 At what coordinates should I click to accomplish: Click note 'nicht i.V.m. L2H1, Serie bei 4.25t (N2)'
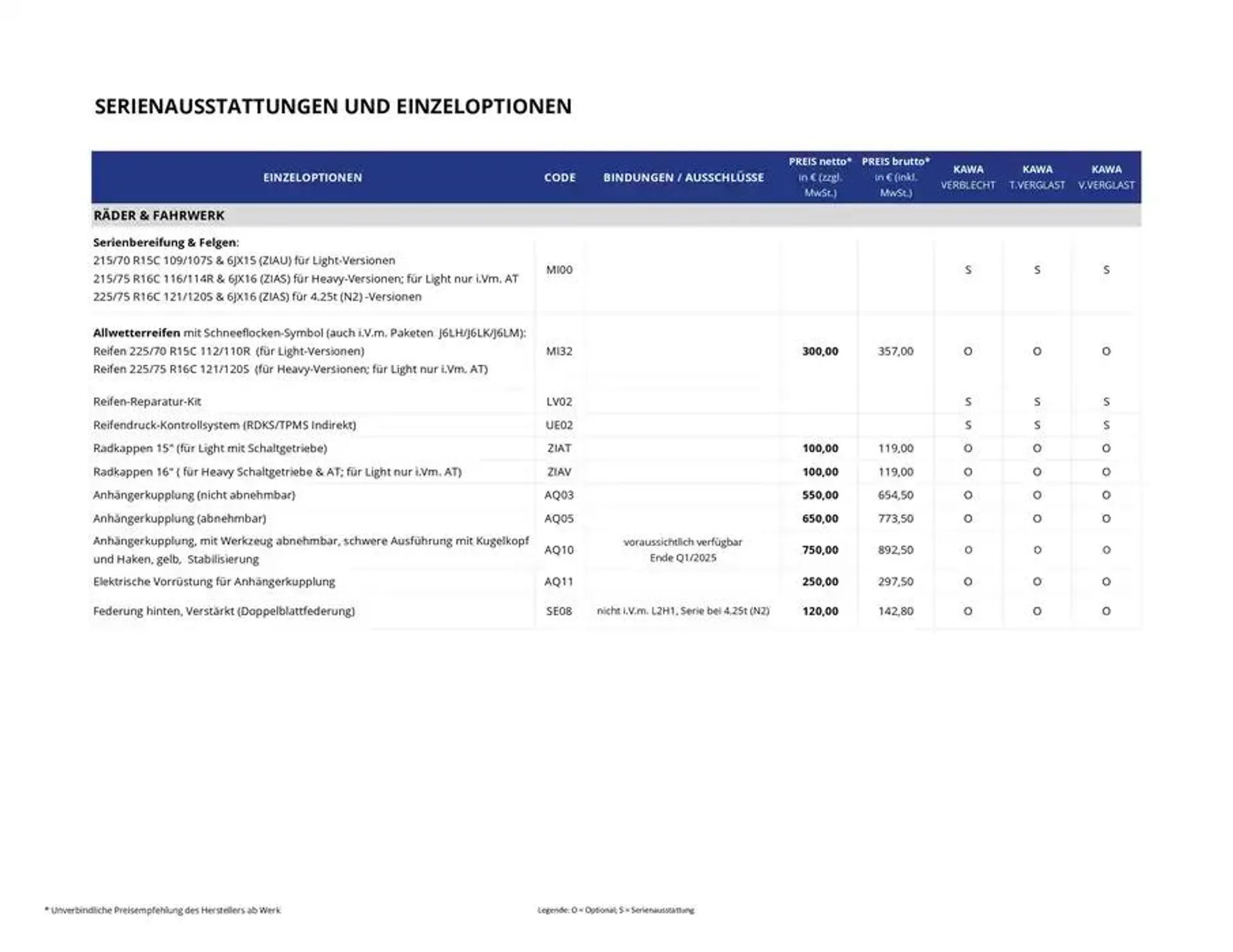[x=683, y=611]
